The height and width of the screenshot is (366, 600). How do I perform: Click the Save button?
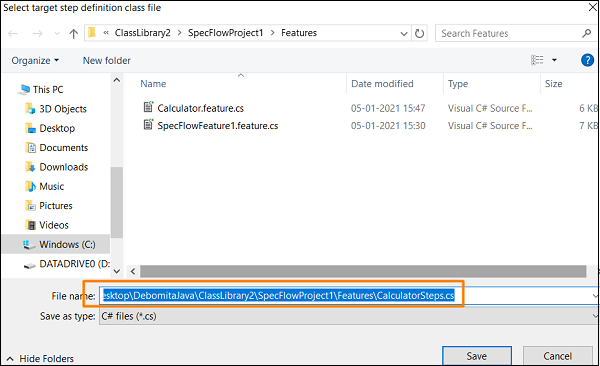pyautogui.click(x=477, y=356)
